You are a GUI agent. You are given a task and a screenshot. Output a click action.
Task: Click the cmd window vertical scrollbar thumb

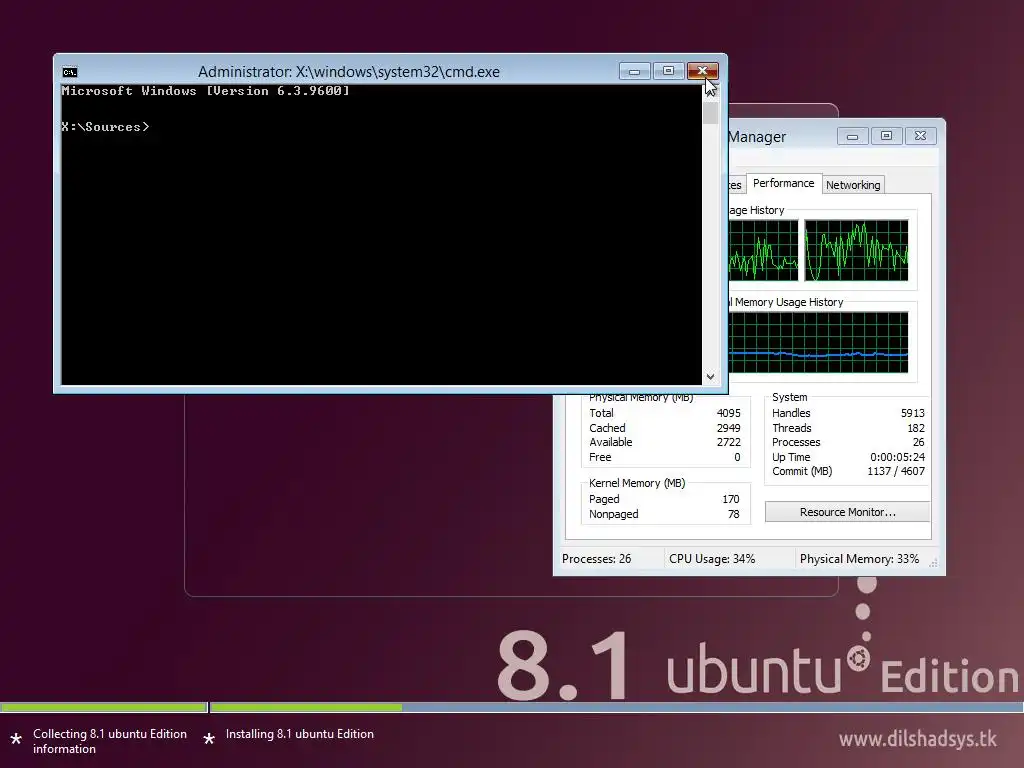point(710,112)
